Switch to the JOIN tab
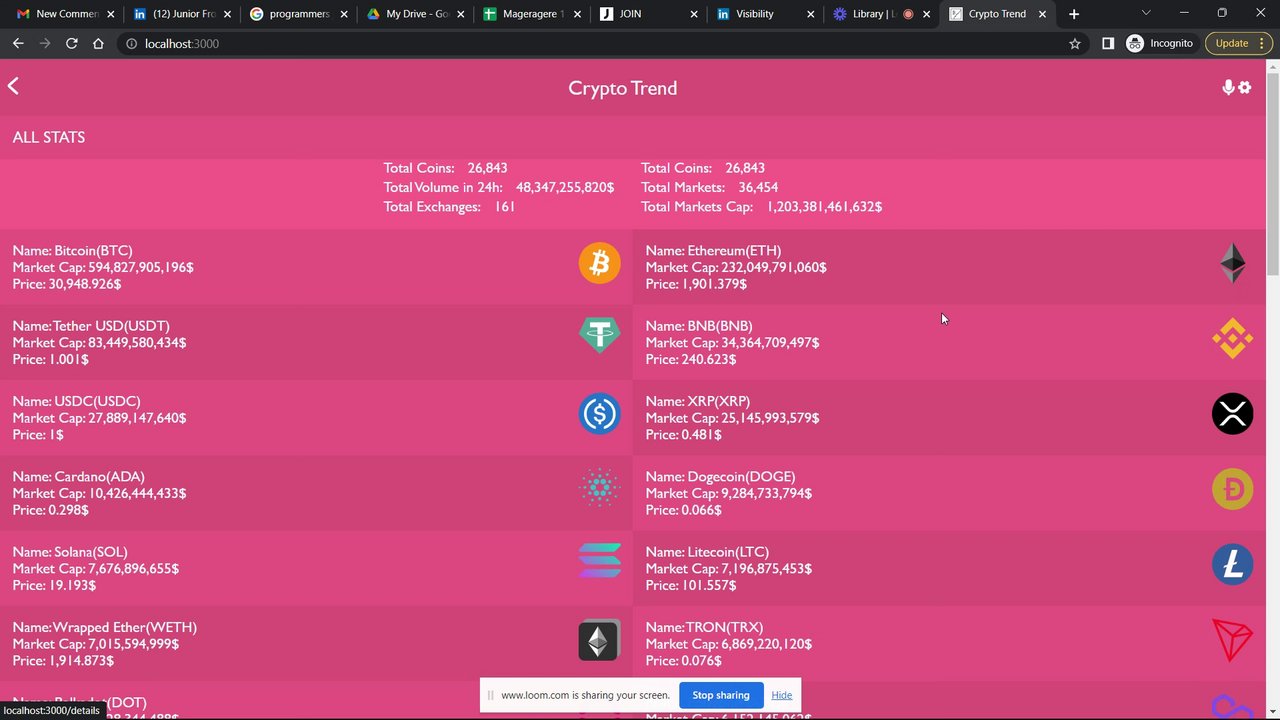This screenshot has height=720, width=1280. [x=648, y=14]
